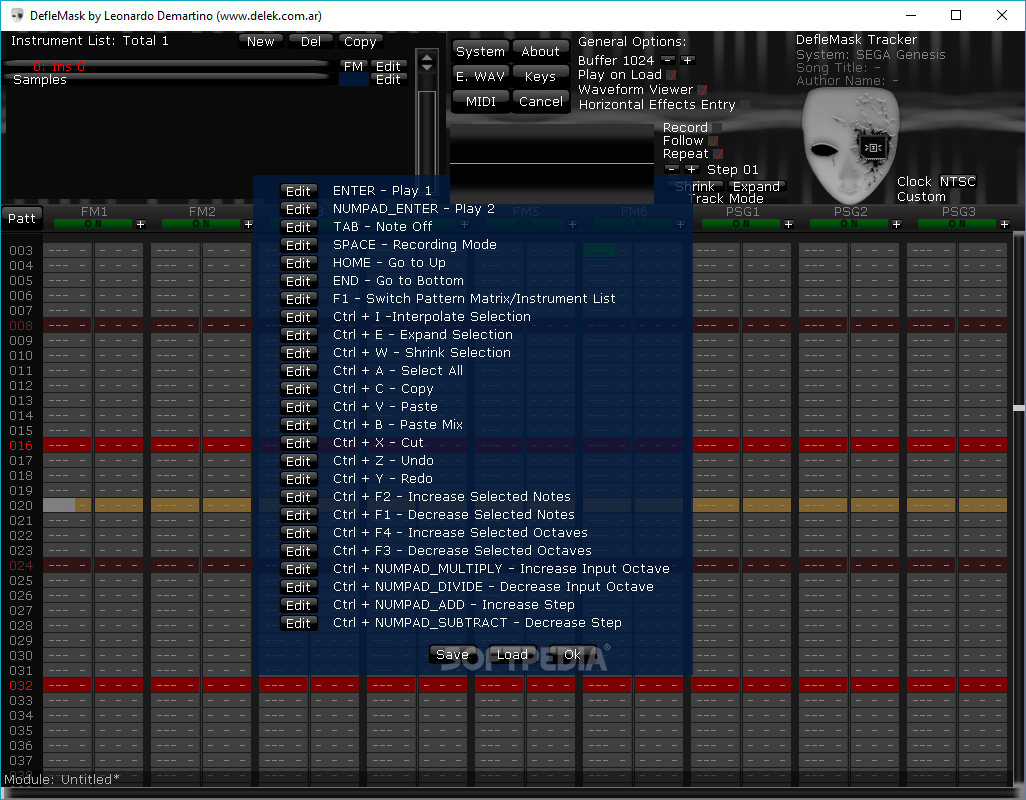
Task: Click Edit next to NUMPAD_ADD Increase Step
Action: tap(298, 605)
